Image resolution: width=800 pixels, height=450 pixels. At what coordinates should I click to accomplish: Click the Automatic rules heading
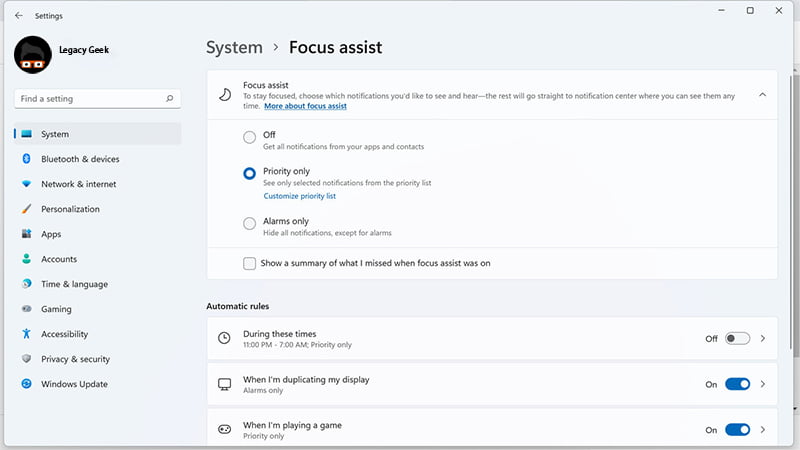238,306
